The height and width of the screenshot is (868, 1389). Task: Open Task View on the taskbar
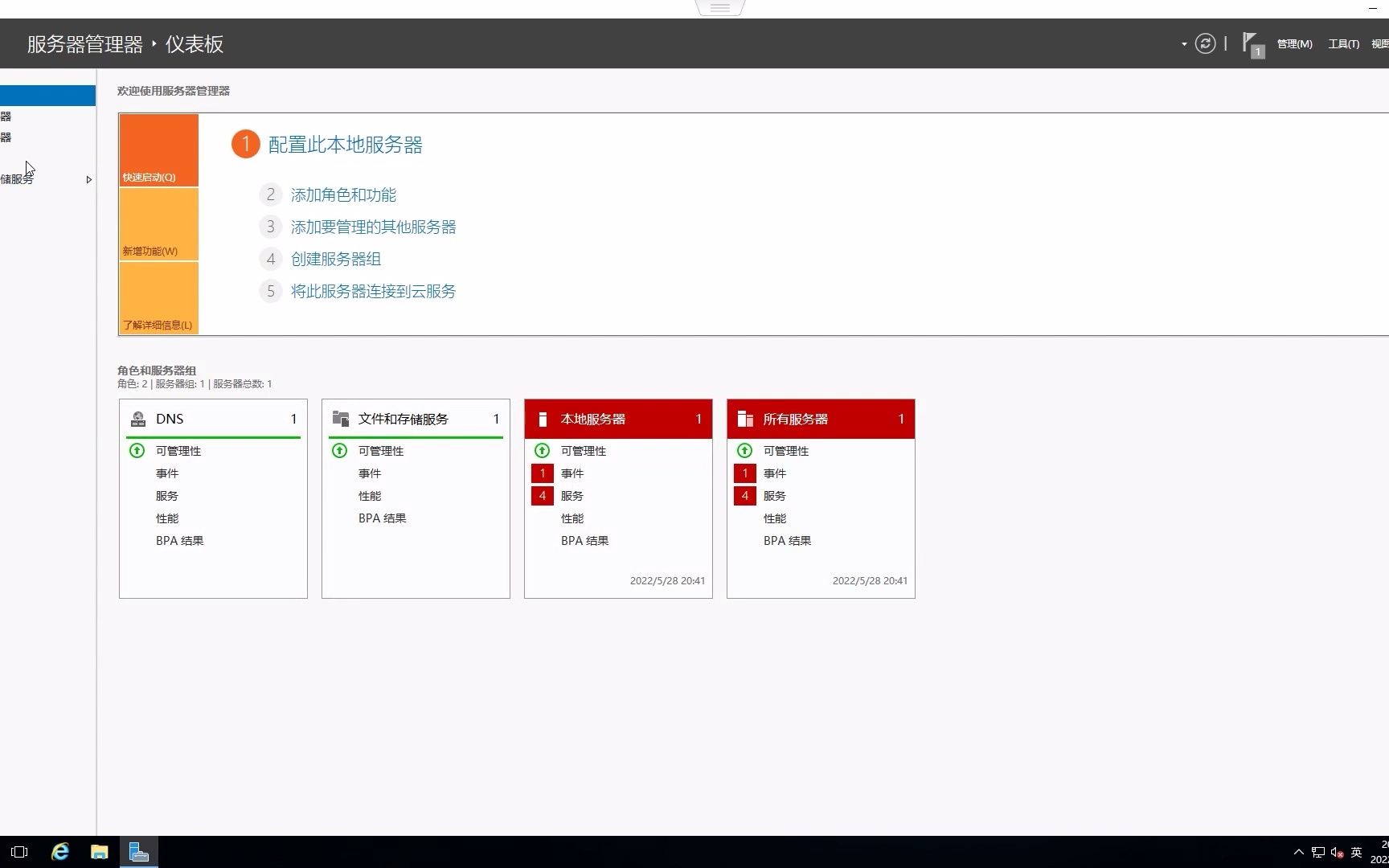tap(19, 852)
